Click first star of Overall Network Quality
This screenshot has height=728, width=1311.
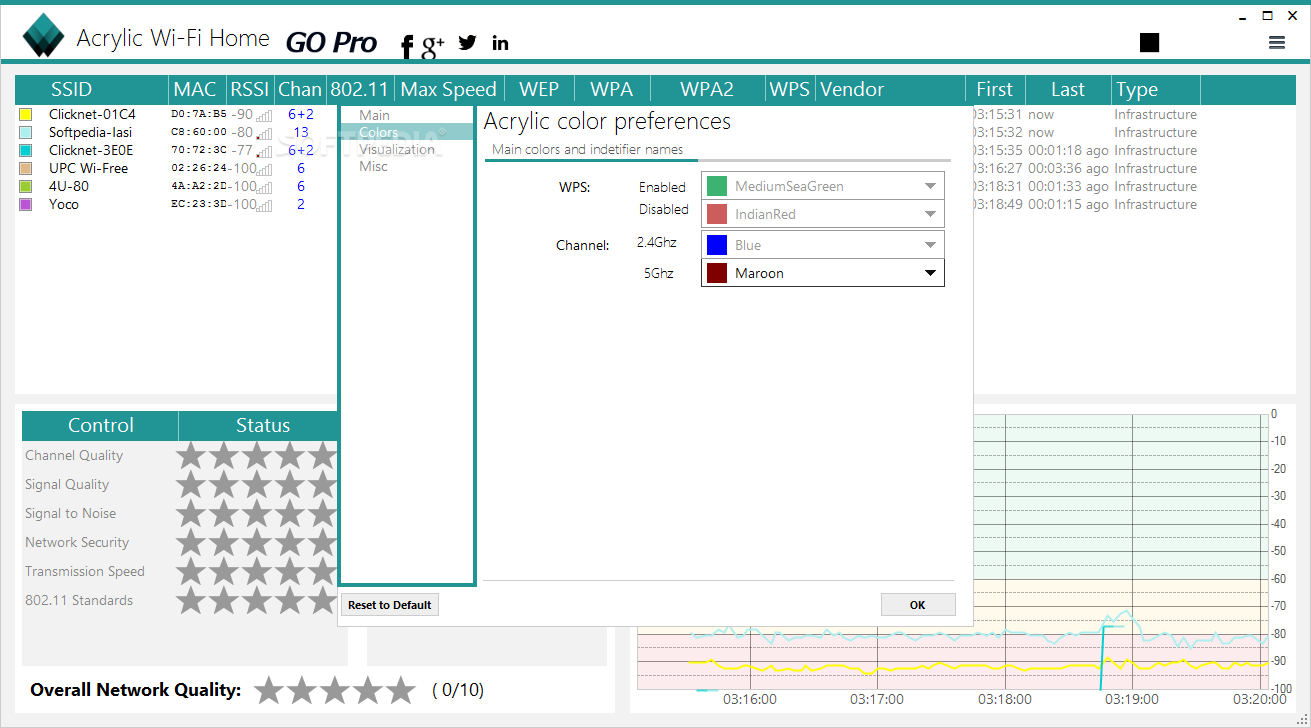(269, 690)
